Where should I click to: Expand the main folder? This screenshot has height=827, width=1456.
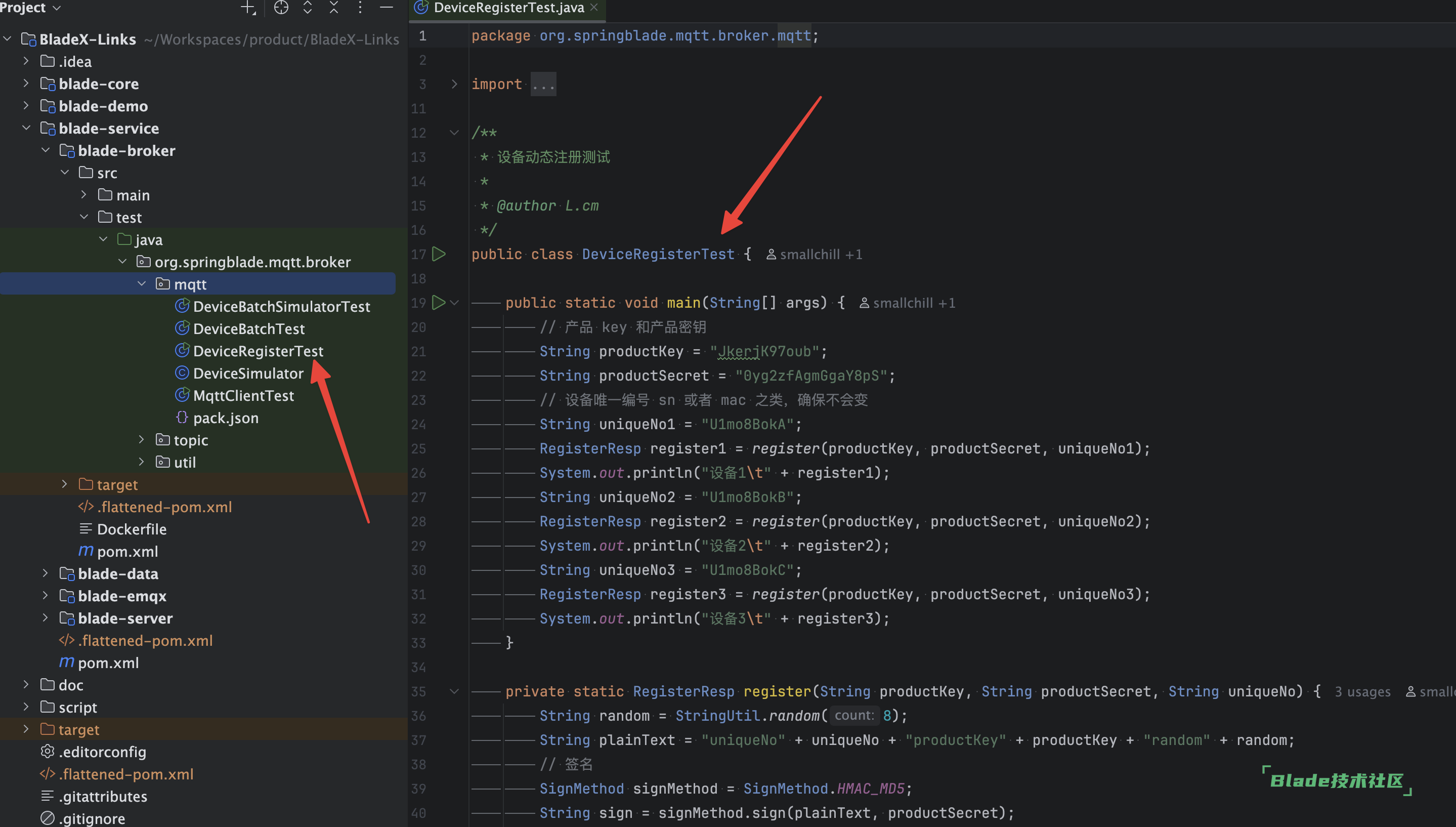tap(84, 195)
